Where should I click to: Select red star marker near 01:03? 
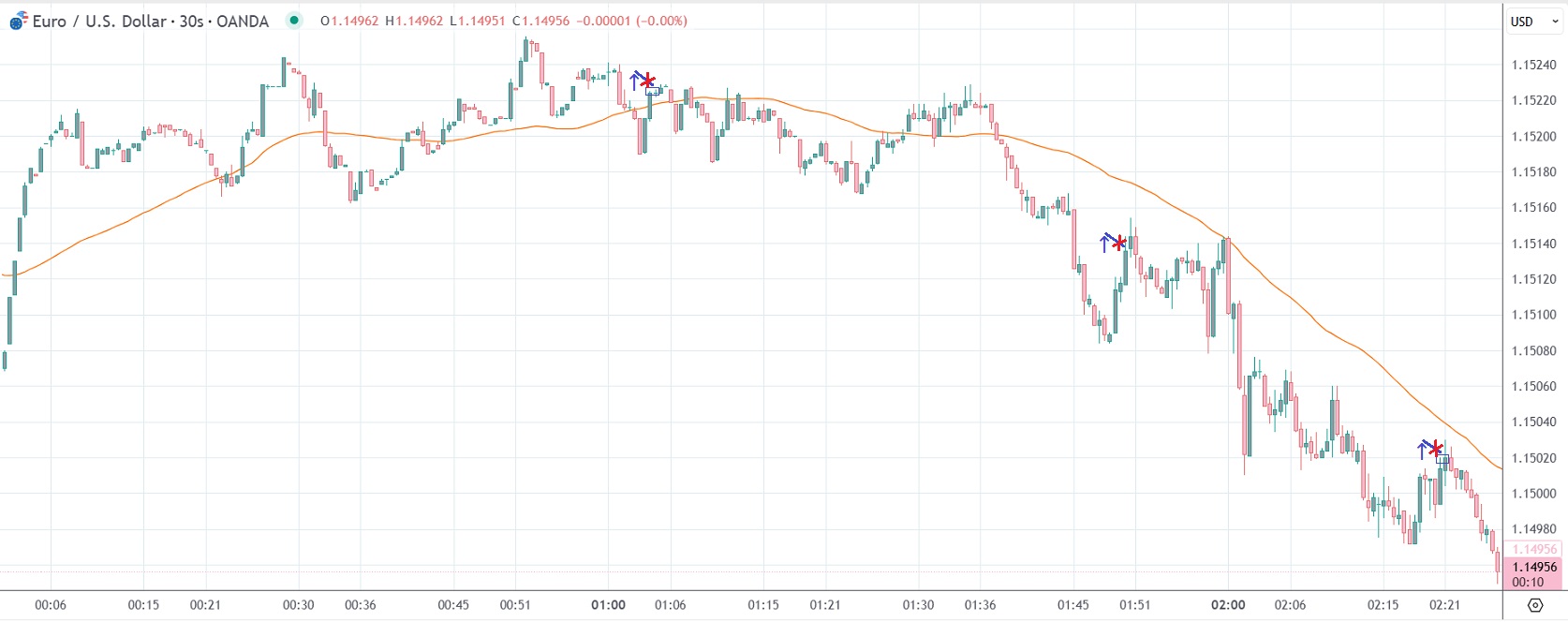click(647, 81)
